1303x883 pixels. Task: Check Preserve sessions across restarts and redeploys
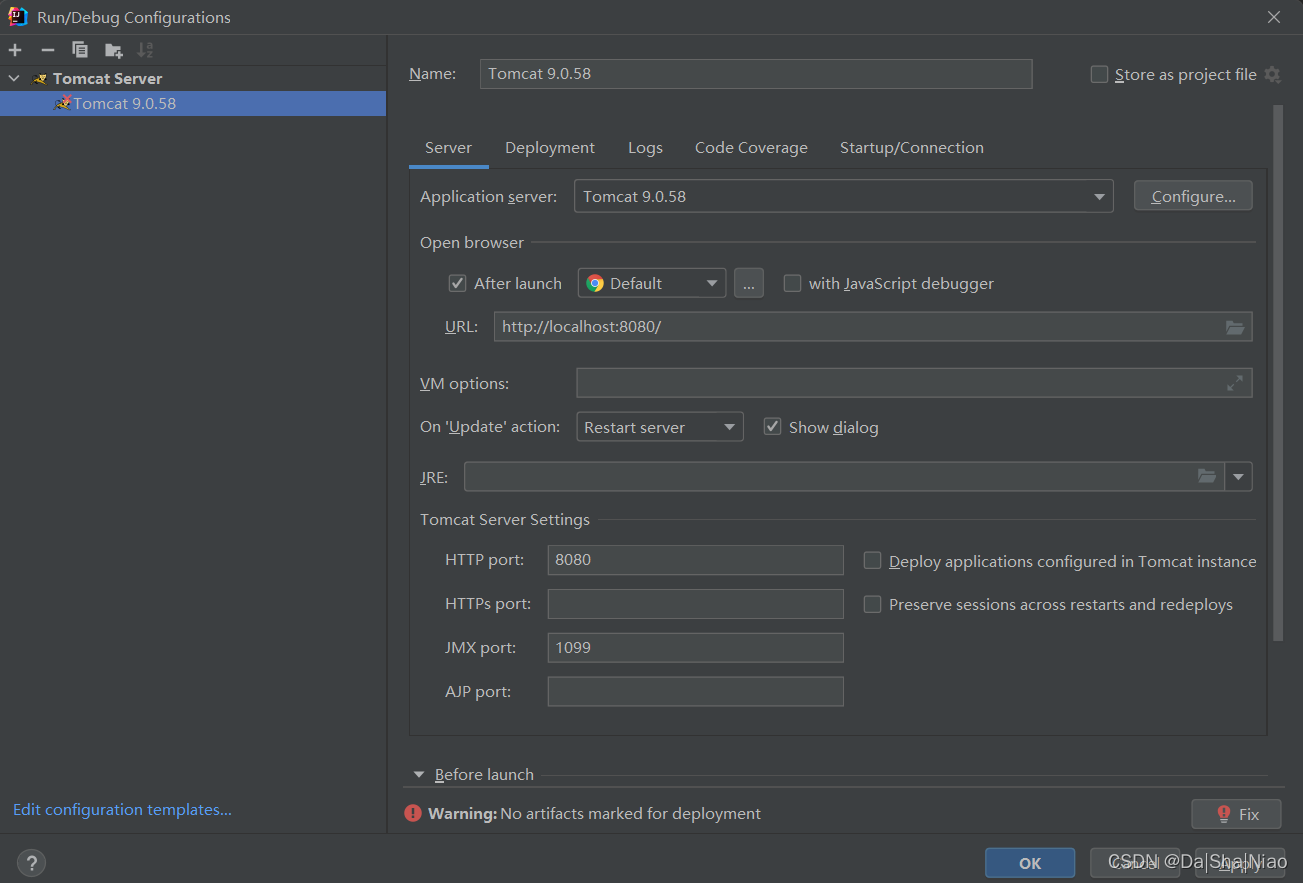[872, 604]
